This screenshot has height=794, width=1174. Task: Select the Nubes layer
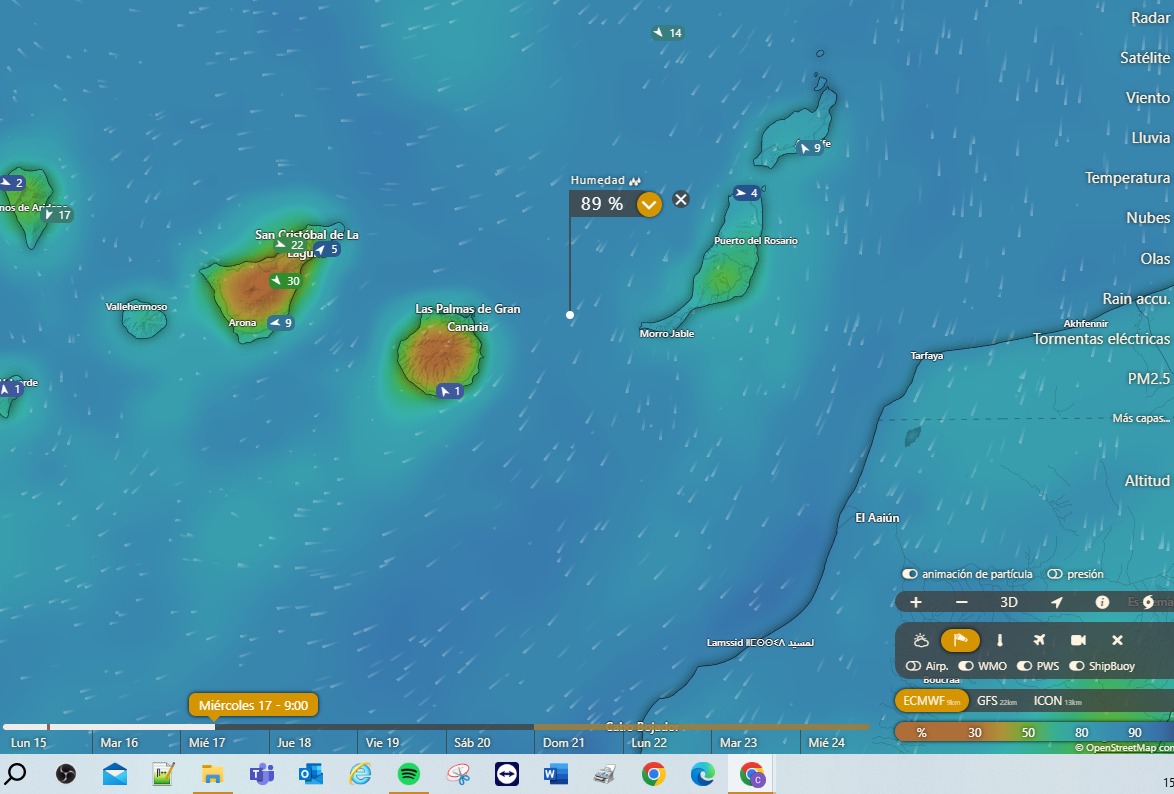(x=1149, y=218)
